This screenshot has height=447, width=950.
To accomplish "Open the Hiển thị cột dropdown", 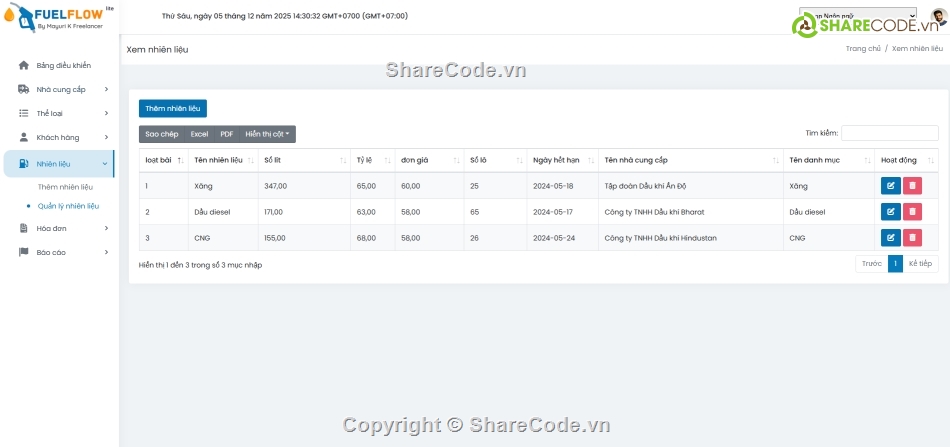I will pos(267,134).
